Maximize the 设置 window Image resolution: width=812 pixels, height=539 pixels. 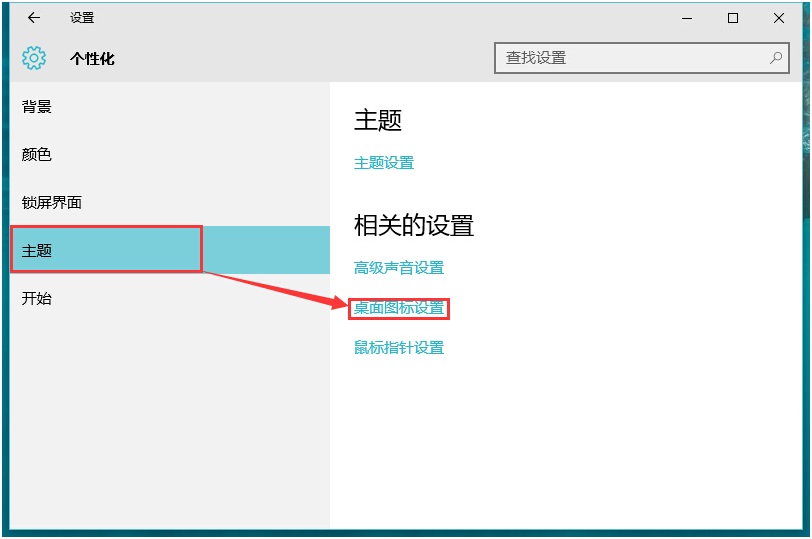[733, 18]
